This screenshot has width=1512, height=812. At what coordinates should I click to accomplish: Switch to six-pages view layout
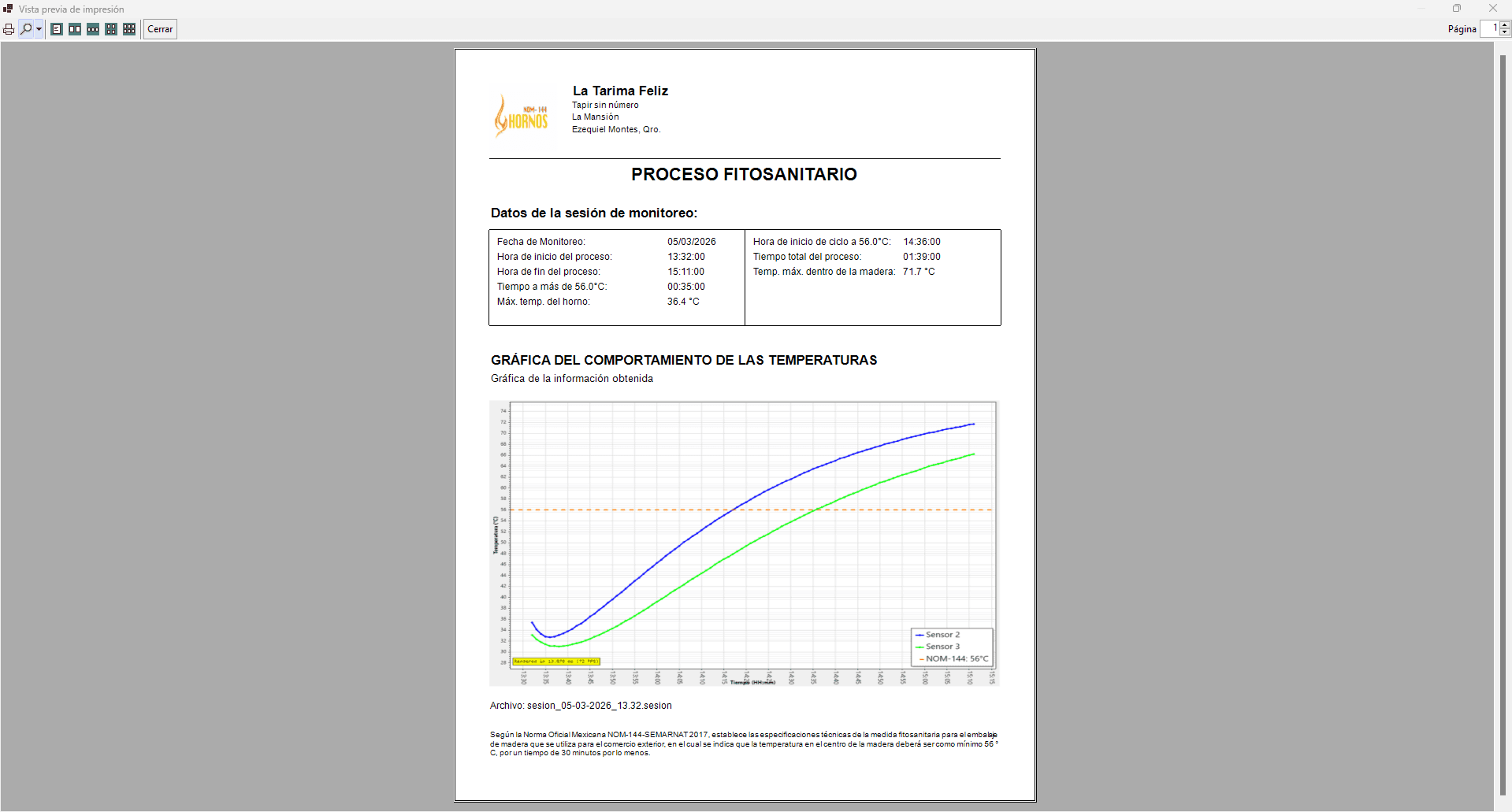[129, 29]
